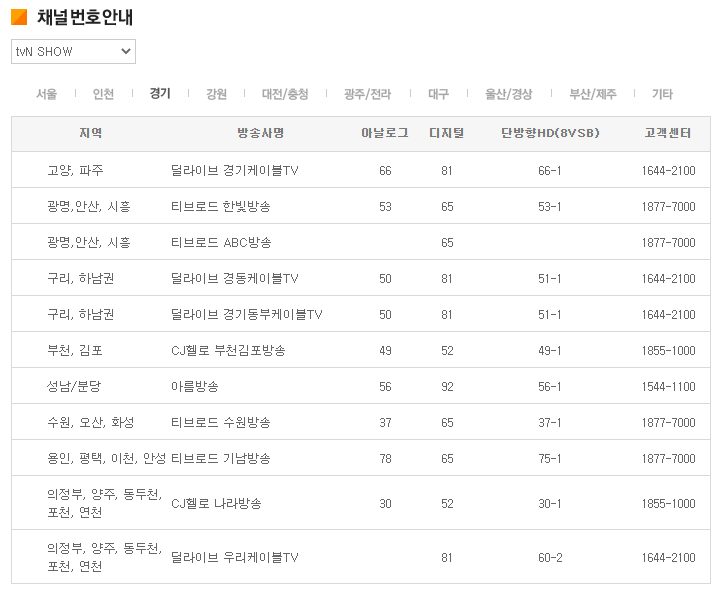722x592 pixels.
Task: Click CJ헬로 나라방송 broadcaster name
Action: pyautogui.click(x=216, y=504)
